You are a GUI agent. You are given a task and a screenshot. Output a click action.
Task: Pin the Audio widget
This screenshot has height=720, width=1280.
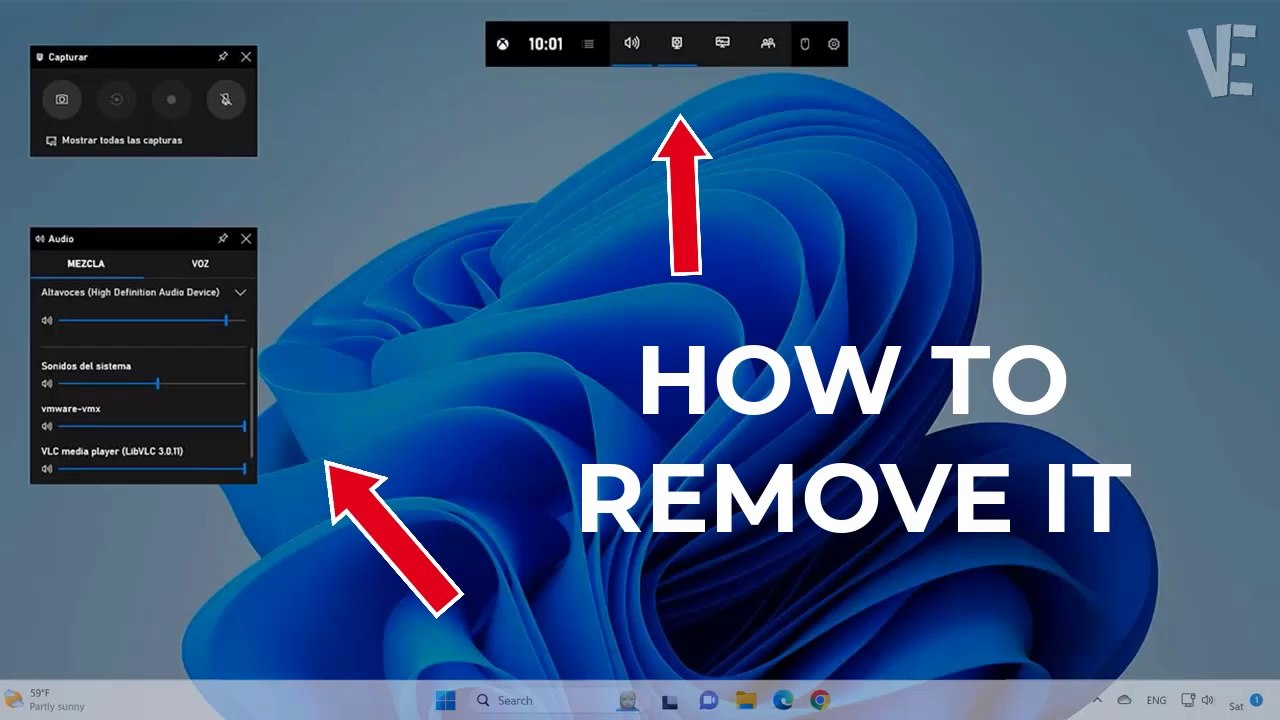[223, 239]
